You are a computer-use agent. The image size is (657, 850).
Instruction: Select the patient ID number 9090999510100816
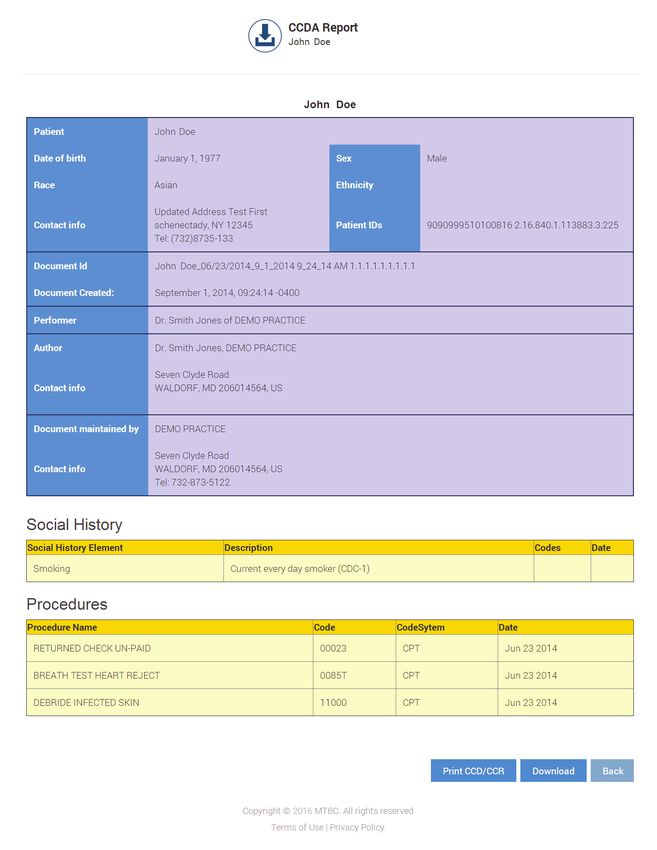(x=469, y=225)
